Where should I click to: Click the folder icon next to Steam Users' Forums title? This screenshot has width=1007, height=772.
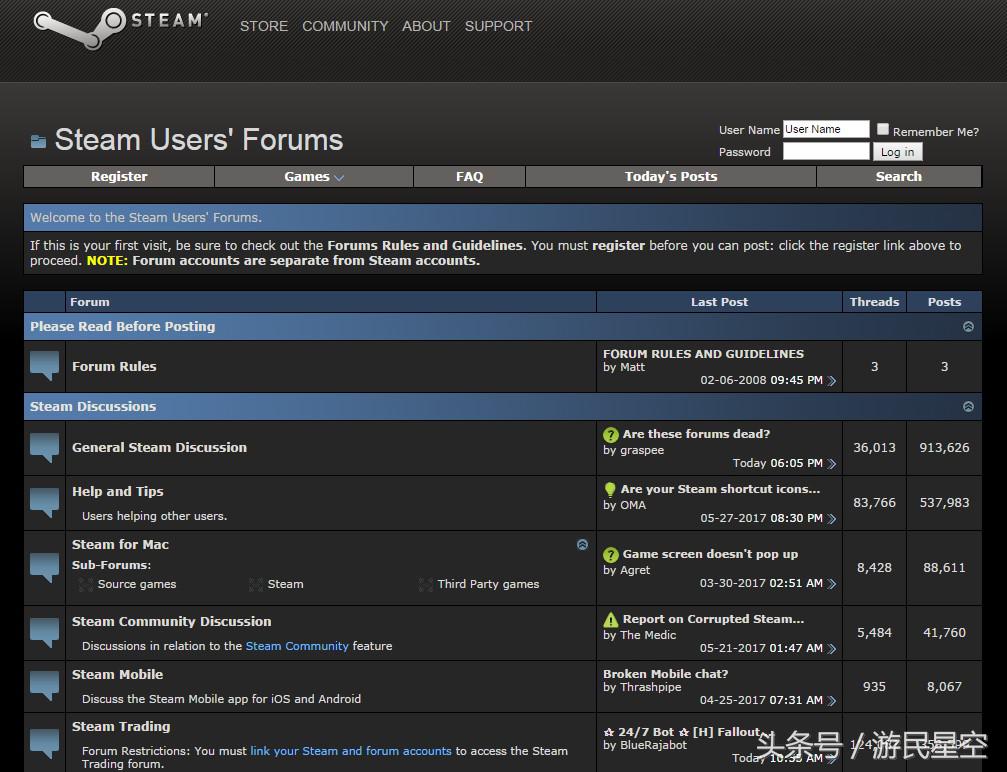38,141
